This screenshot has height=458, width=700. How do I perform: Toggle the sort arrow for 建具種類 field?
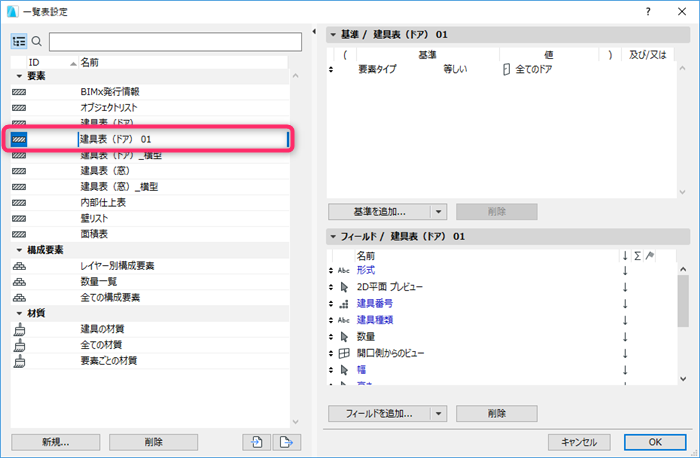tap(625, 320)
